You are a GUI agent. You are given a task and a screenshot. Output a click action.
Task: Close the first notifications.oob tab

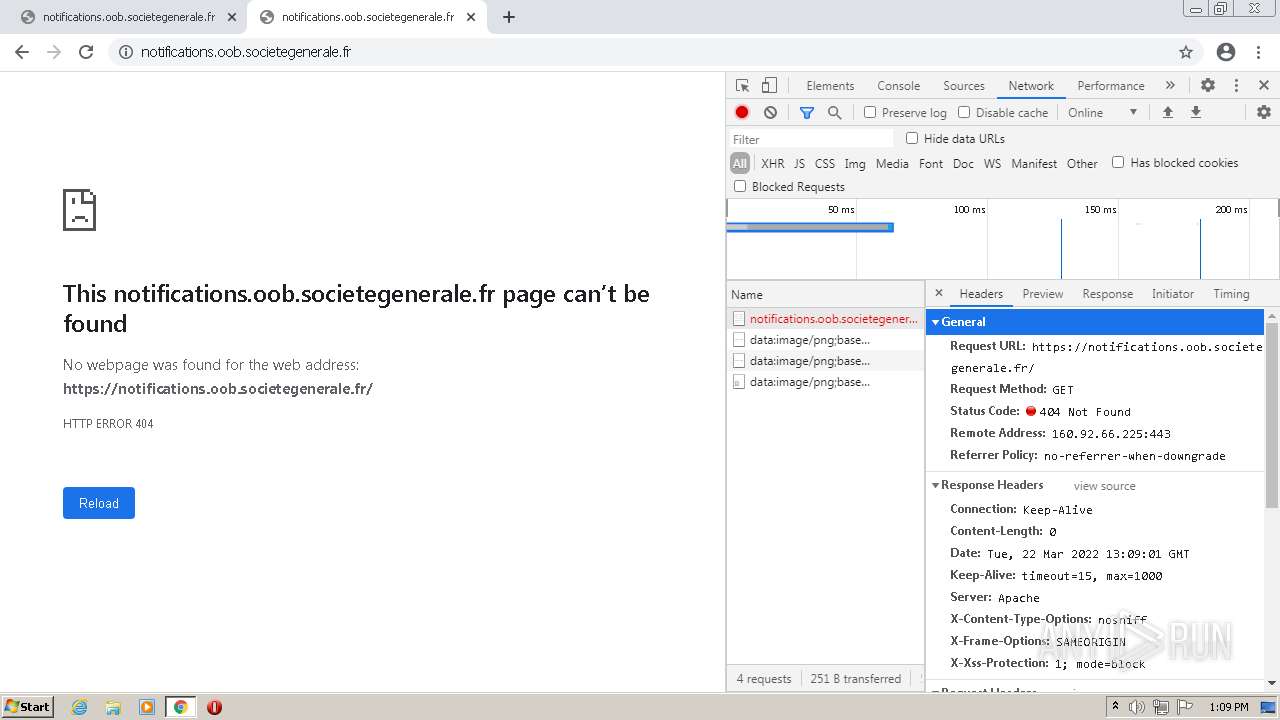[x=232, y=17]
